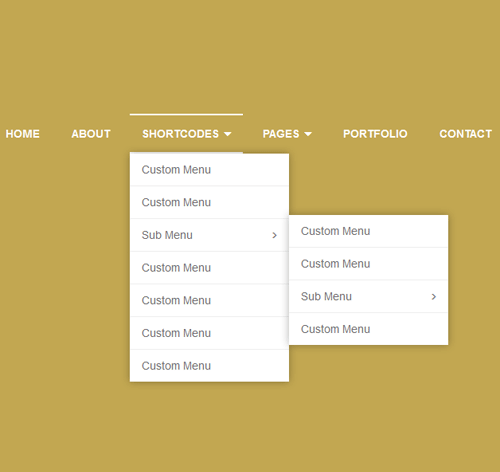Pick the fifth entry of the SHORTCODES dropdown

pyautogui.click(x=209, y=300)
